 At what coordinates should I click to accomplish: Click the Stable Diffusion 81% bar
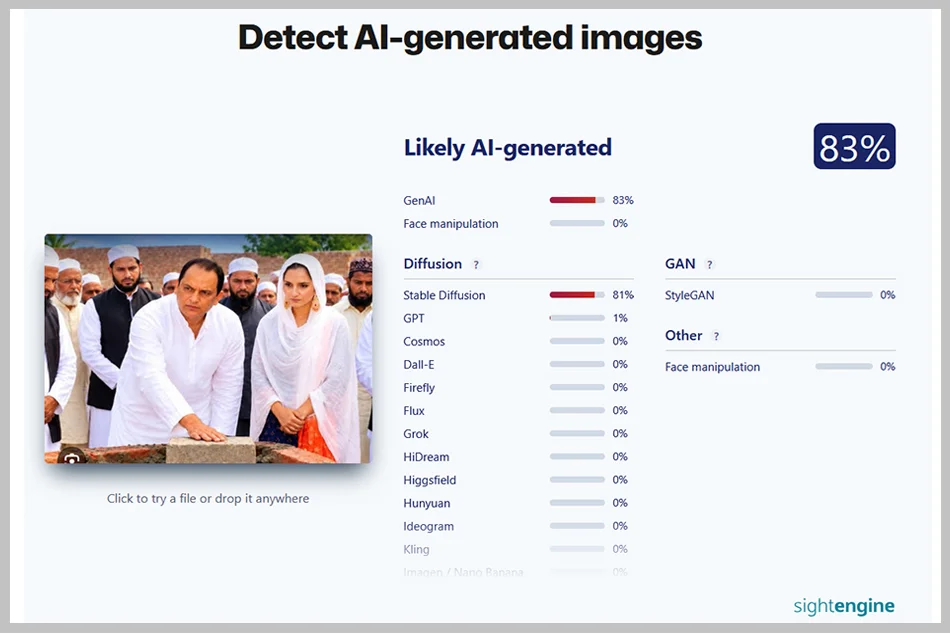point(577,295)
